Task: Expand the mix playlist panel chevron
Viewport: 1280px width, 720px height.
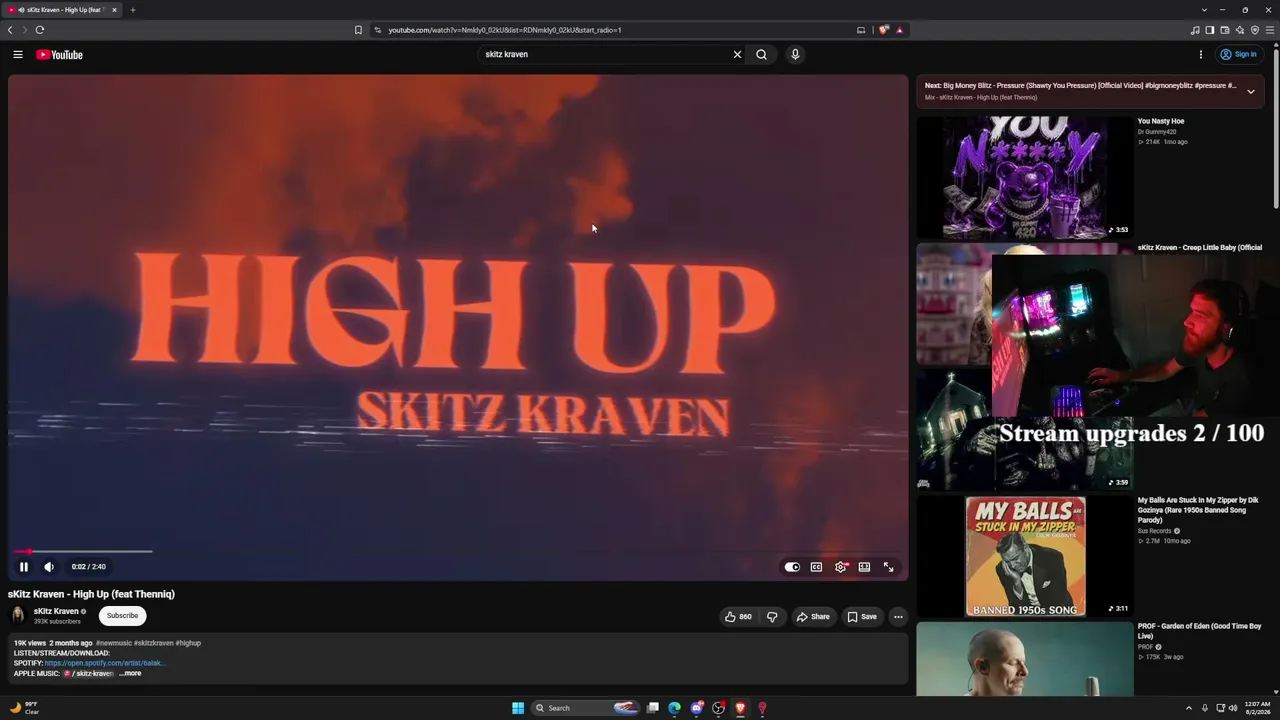Action: (1250, 91)
